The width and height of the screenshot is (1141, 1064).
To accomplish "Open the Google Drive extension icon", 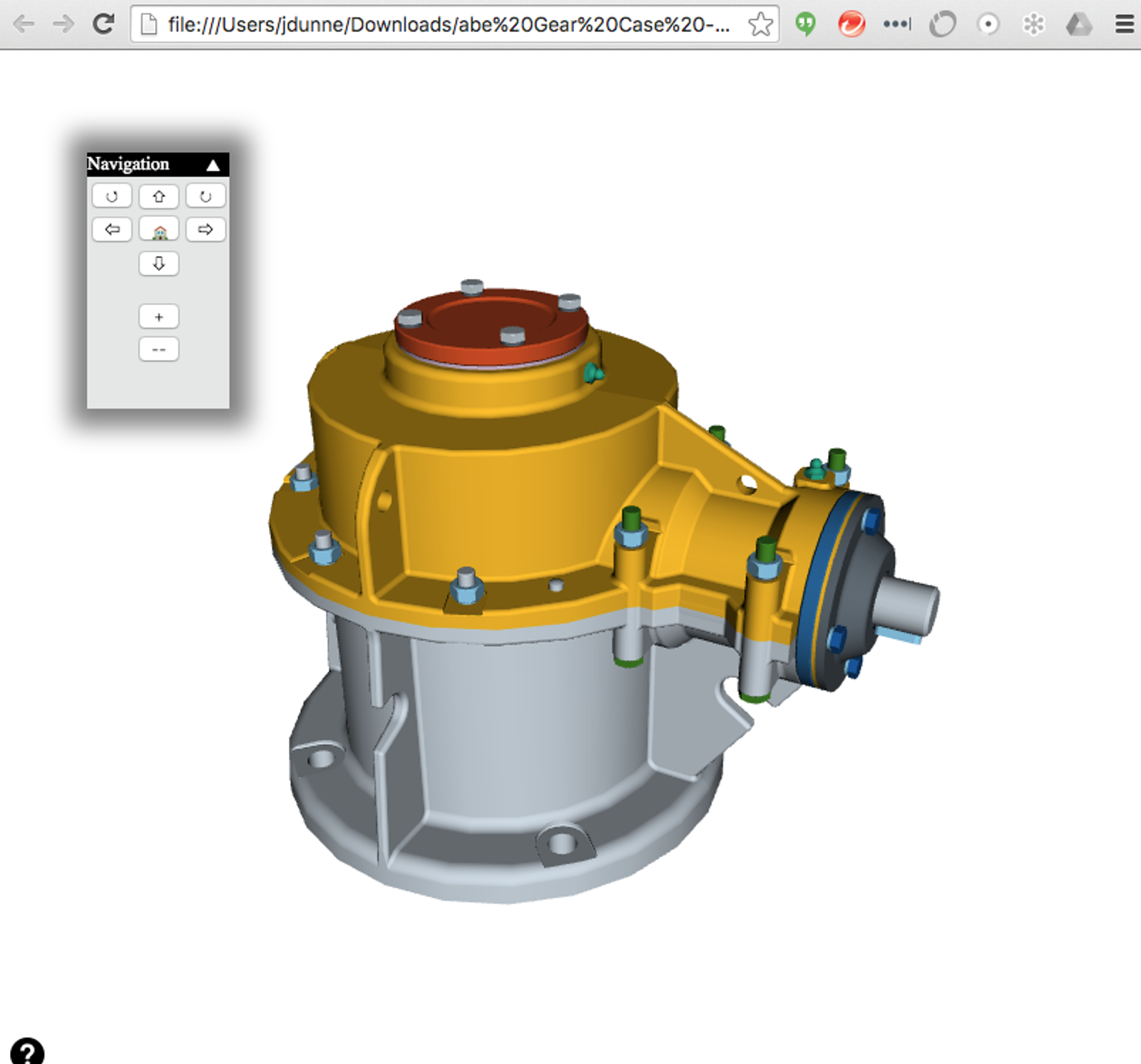I will pos(1078,25).
